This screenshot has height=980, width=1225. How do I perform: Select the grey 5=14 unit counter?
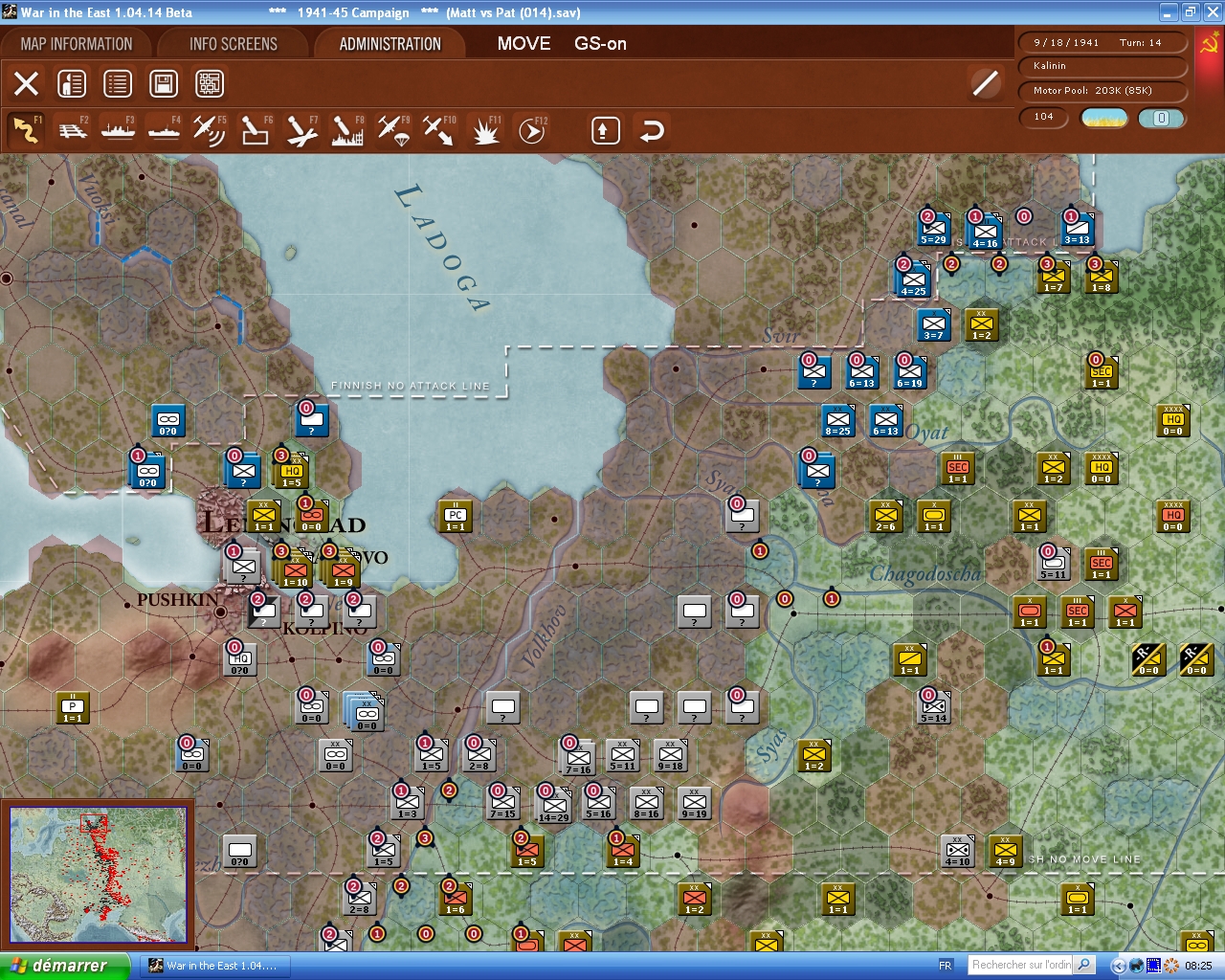tap(934, 707)
